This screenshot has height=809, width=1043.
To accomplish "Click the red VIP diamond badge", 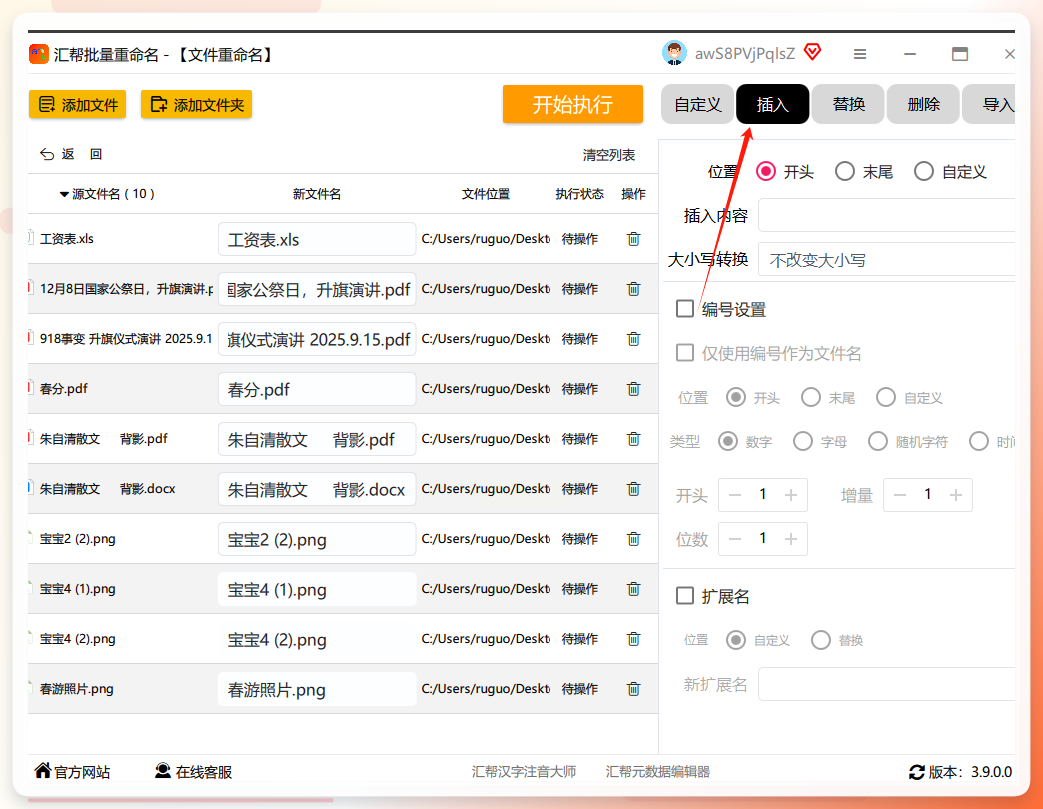I will pos(812,52).
